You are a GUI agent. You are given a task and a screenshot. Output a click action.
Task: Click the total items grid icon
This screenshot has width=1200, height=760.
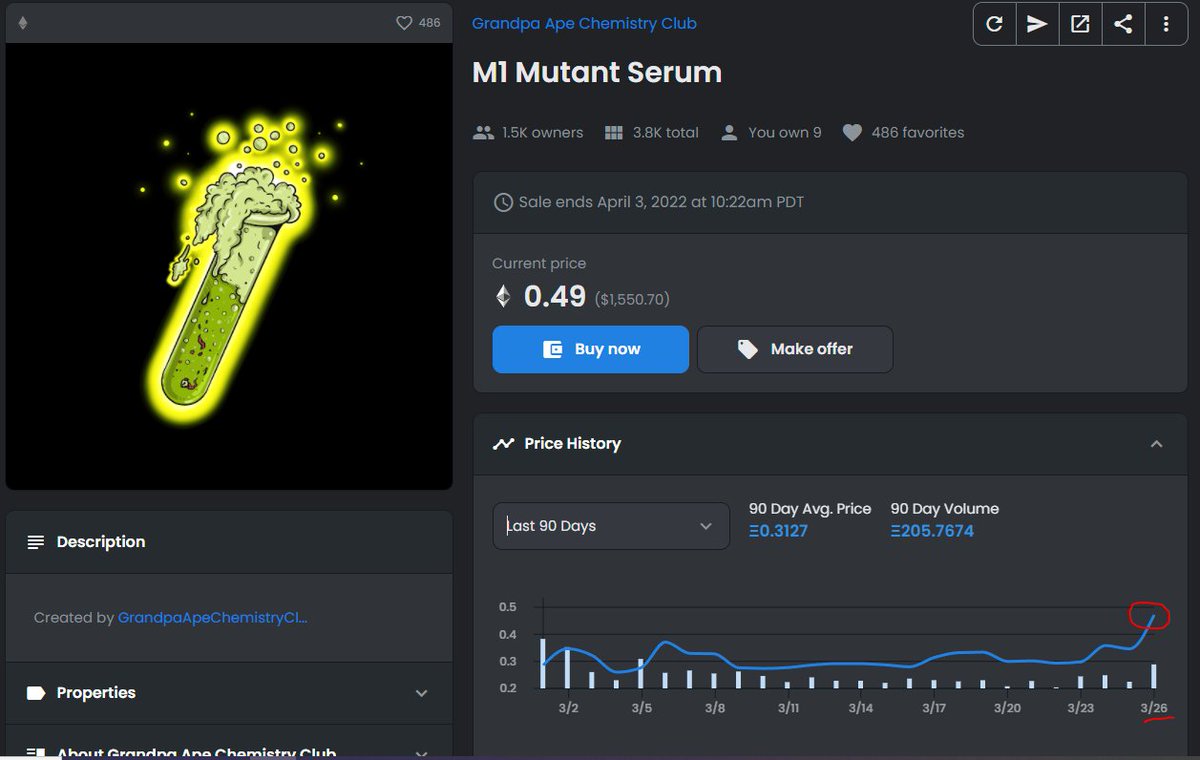[x=614, y=132]
